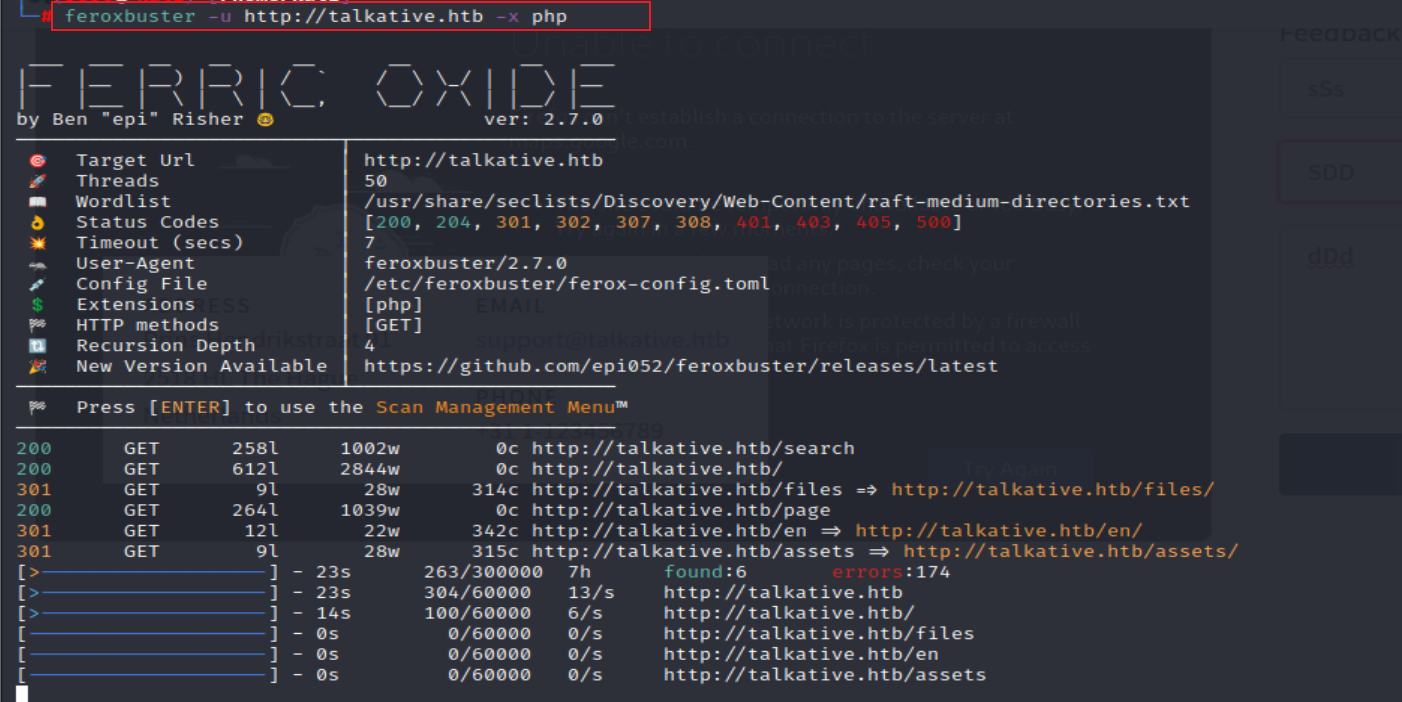This screenshot has width=1402, height=702.
Task: Click the explosion emoji beside Timeout (secs)
Action: [x=38, y=243]
